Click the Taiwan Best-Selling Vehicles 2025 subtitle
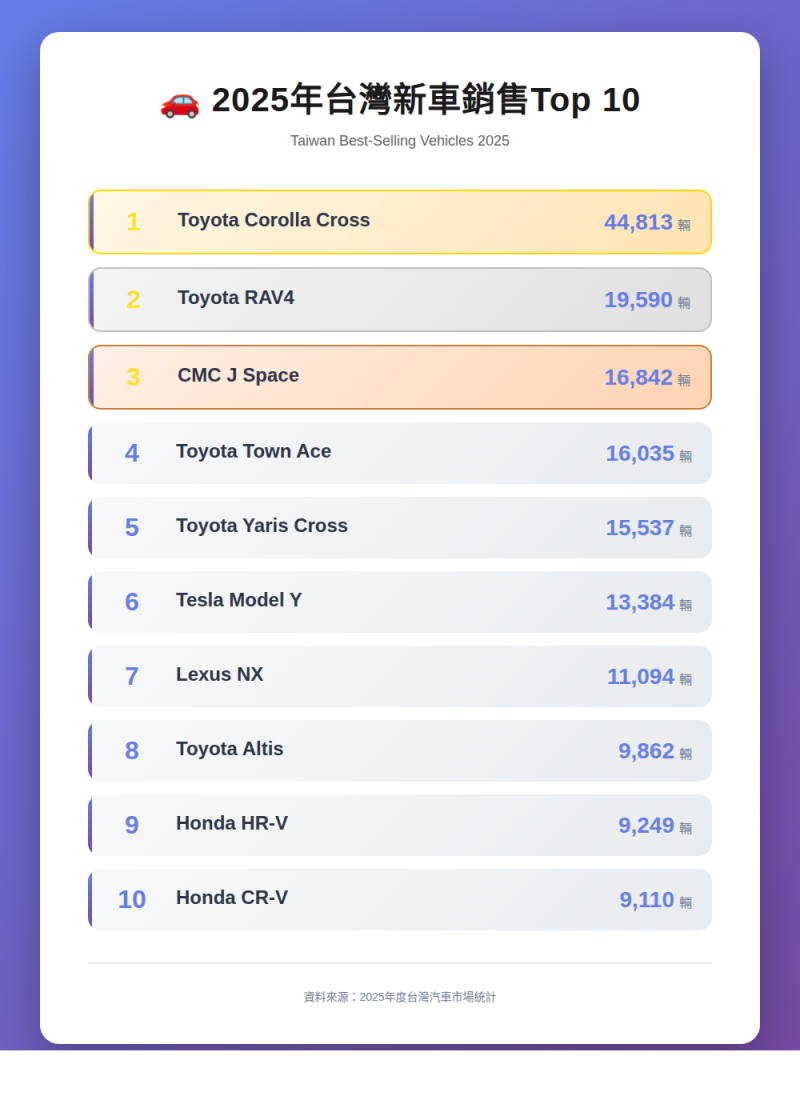The width and height of the screenshot is (800, 1120). 400,141
